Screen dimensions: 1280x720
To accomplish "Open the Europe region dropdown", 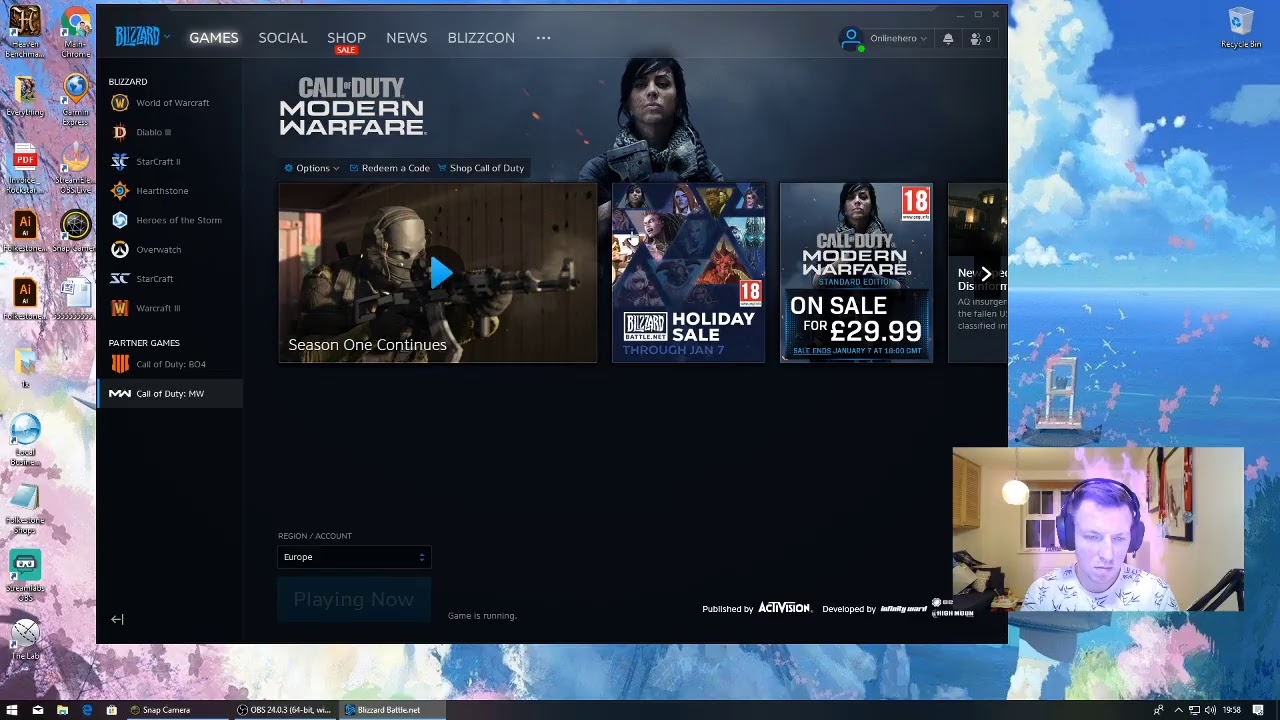I will [354, 557].
